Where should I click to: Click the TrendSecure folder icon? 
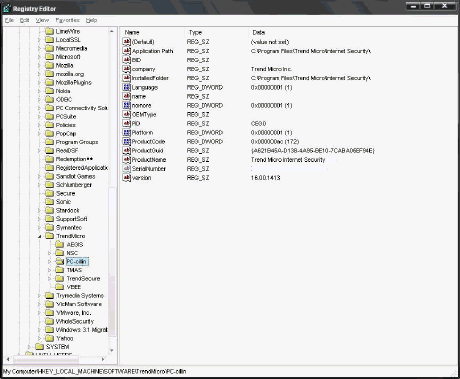tap(60, 279)
